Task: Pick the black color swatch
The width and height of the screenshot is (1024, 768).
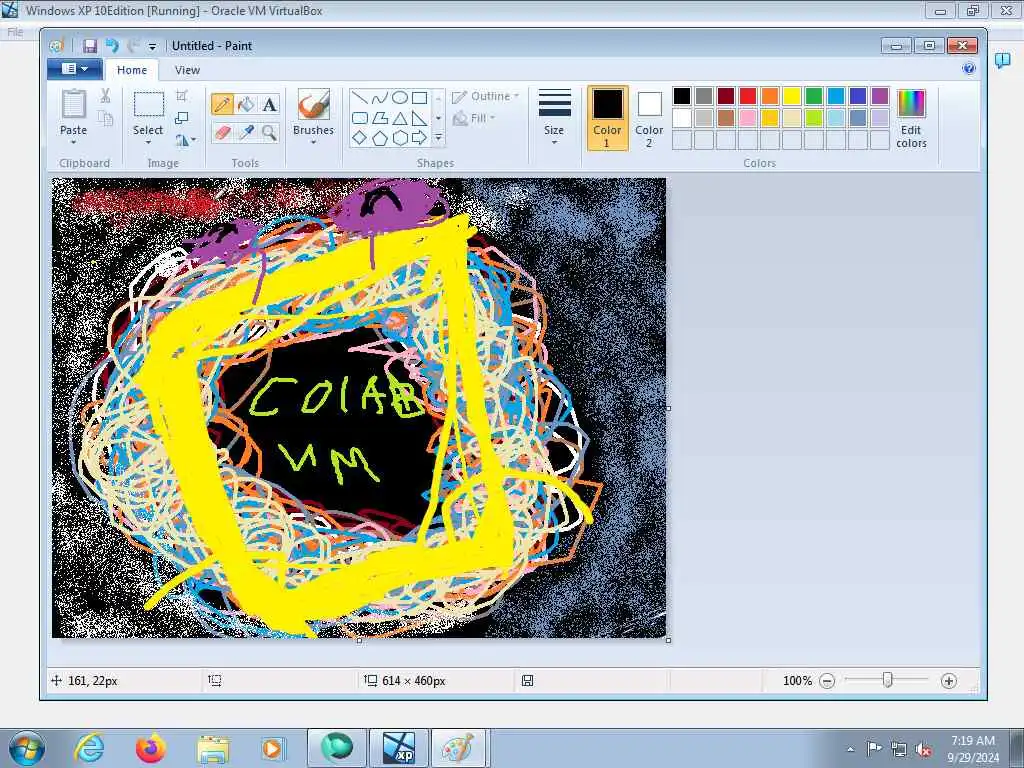Action: click(x=682, y=96)
